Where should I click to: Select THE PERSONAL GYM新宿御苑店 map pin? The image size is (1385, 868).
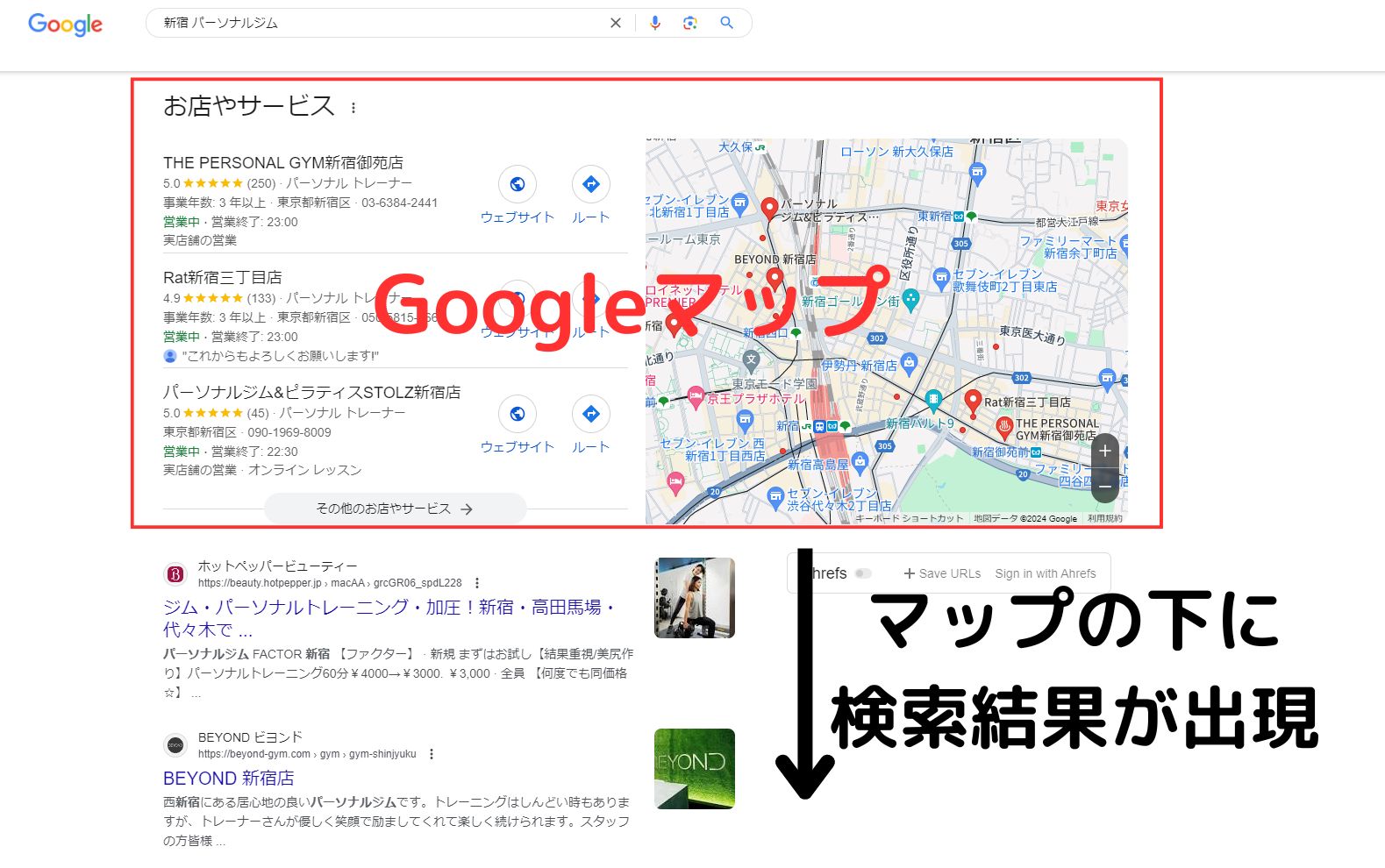click(1004, 427)
